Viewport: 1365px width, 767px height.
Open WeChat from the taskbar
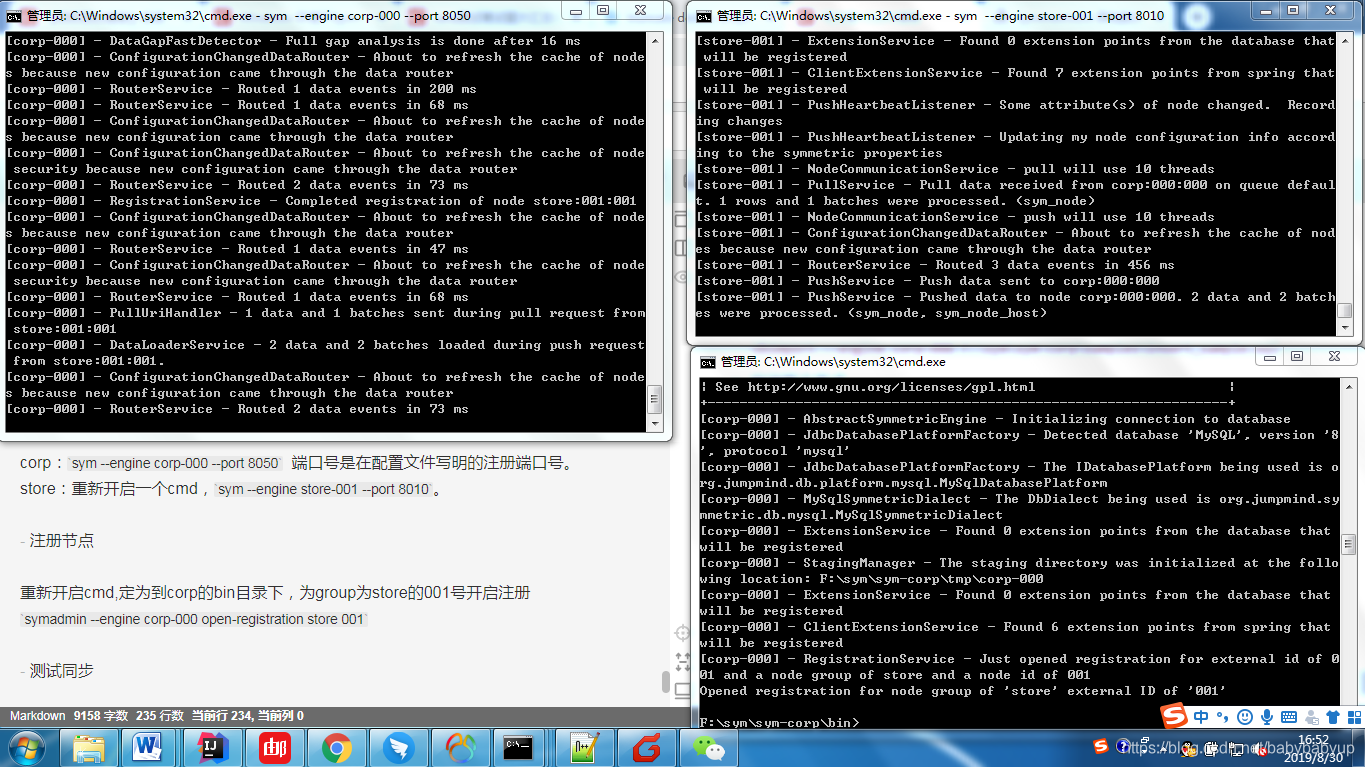point(709,747)
